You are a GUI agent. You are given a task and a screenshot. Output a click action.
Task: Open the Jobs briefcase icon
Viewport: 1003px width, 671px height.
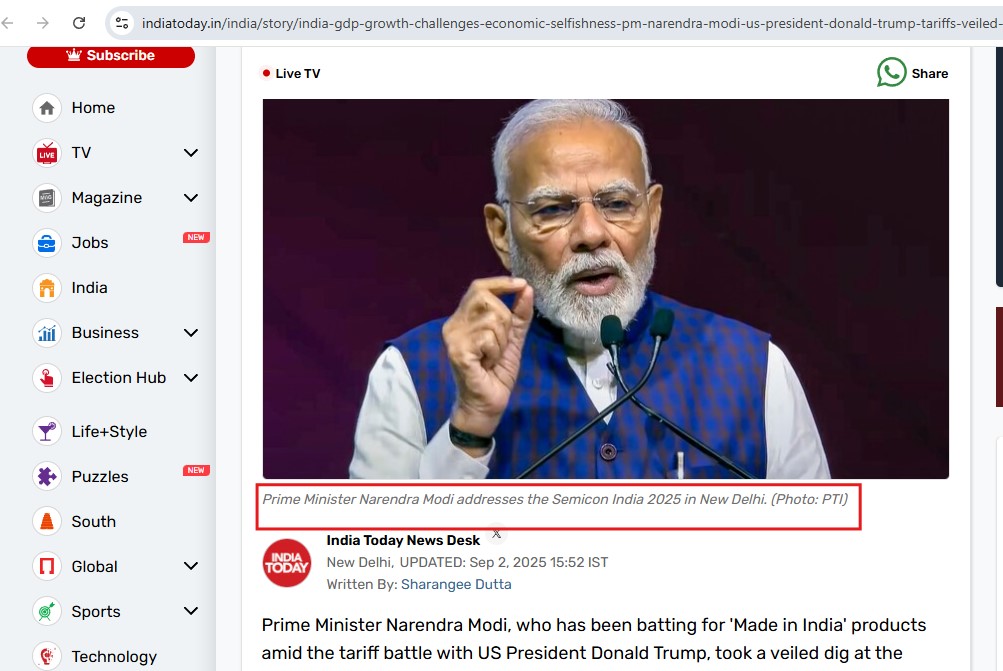pyautogui.click(x=46, y=243)
